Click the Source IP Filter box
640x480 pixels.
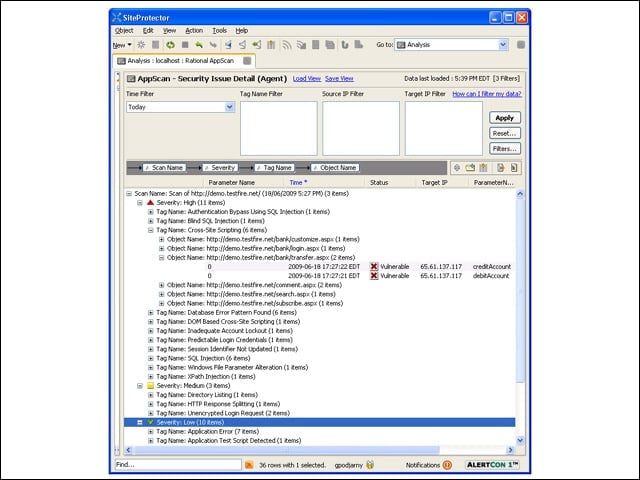[361, 128]
